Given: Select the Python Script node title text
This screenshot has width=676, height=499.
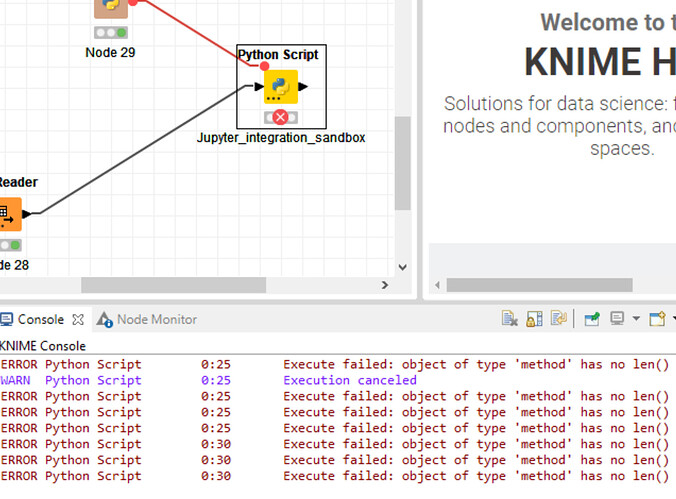Looking at the screenshot, I should coord(278,55).
